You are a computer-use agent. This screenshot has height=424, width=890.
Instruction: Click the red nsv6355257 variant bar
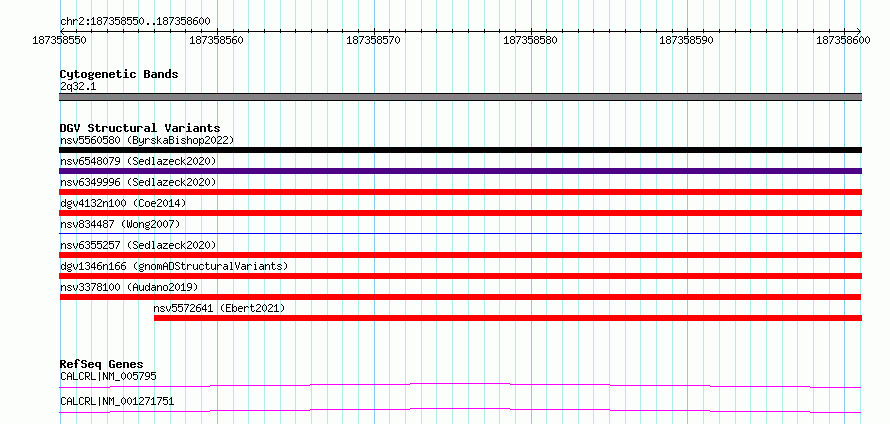pyautogui.click(x=460, y=255)
